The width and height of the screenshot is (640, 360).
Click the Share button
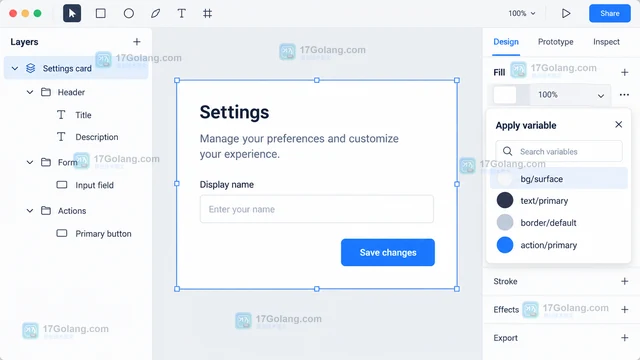point(609,13)
